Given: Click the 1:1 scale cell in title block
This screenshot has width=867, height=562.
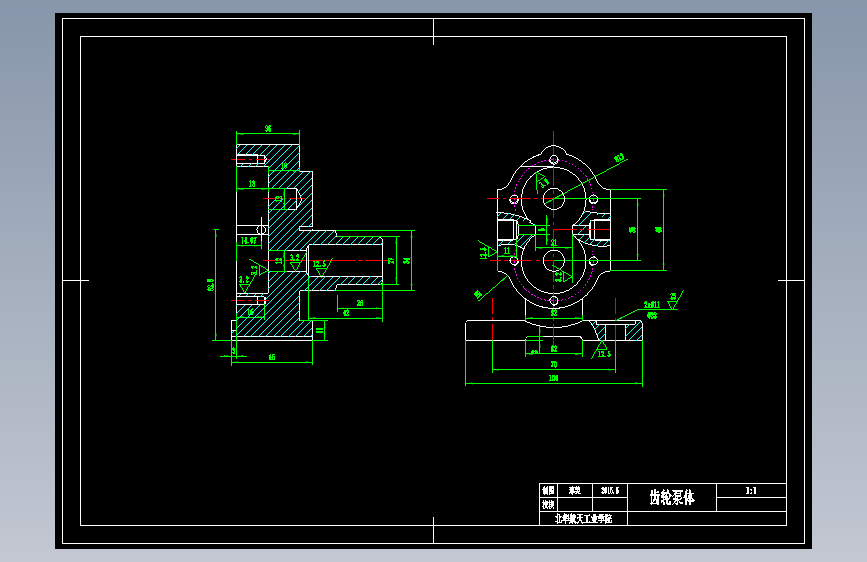Looking at the screenshot, I should [751, 490].
